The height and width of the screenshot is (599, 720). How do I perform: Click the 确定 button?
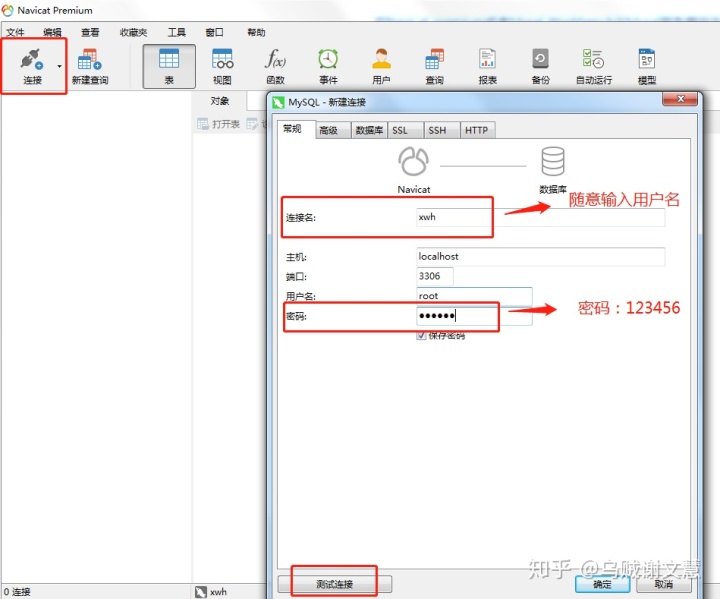click(x=602, y=584)
